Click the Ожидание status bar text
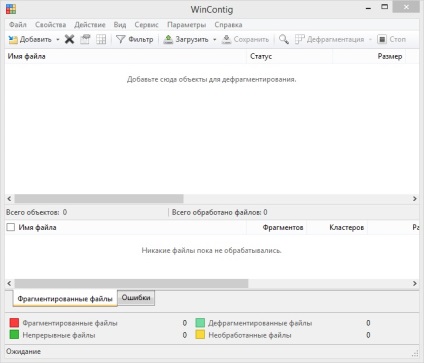 [23, 351]
